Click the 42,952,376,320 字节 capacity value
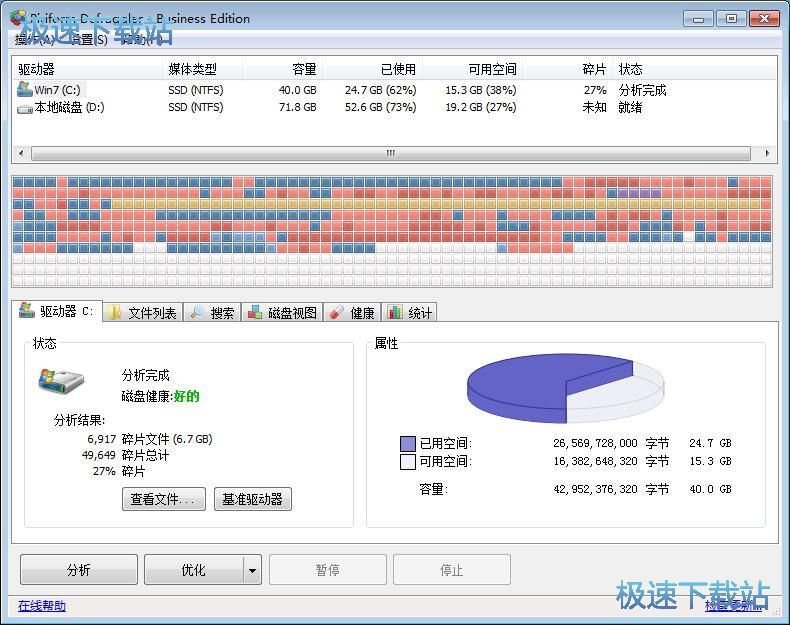 point(611,489)
